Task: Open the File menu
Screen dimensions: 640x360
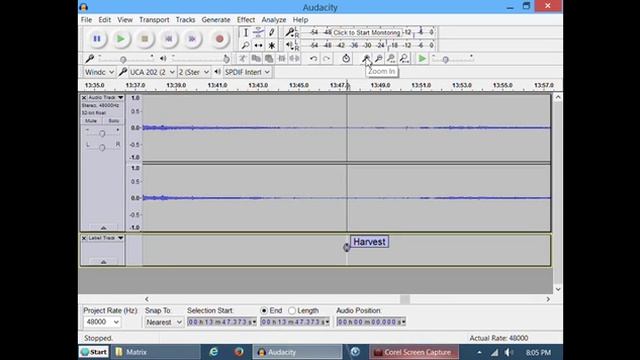Action: coord(86,20)
